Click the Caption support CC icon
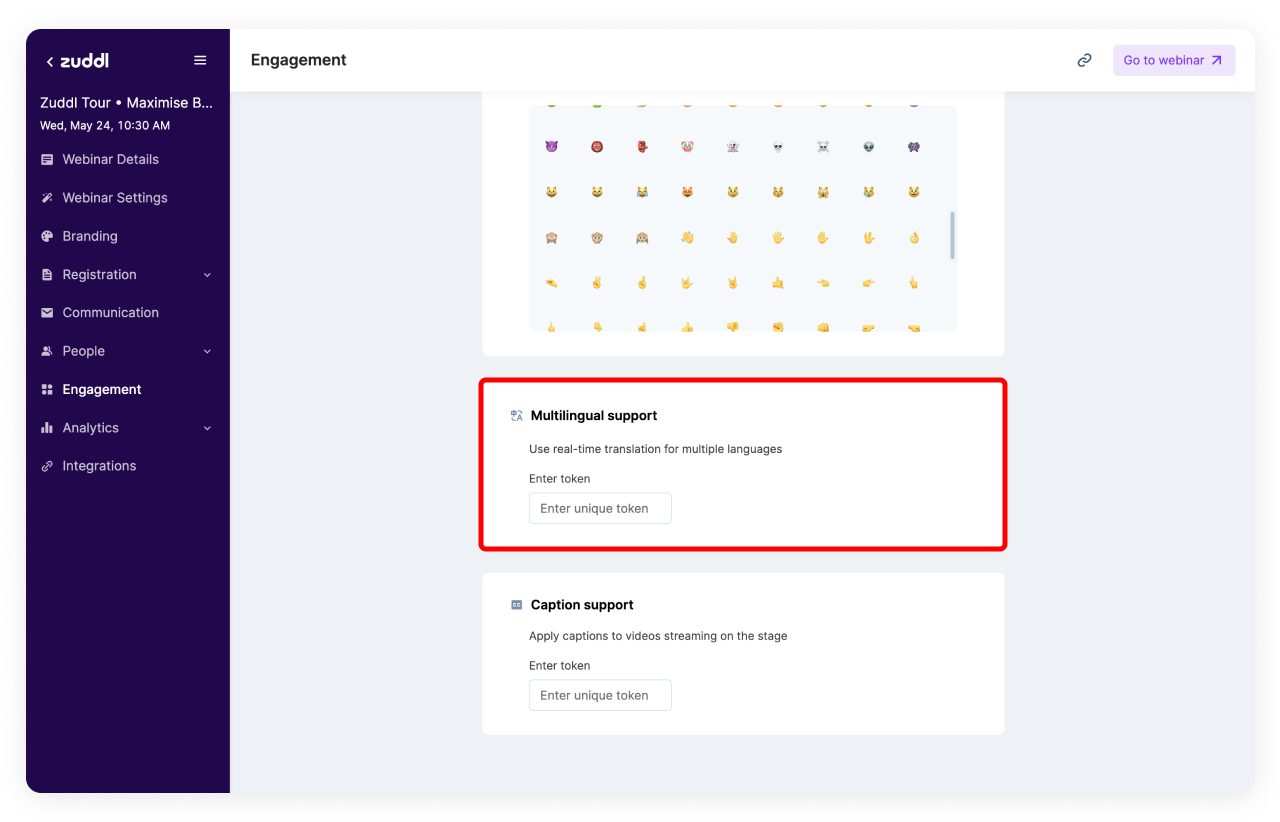This screenshot has height=822, width=1280. pyautogui.click(x=516, y=605)
